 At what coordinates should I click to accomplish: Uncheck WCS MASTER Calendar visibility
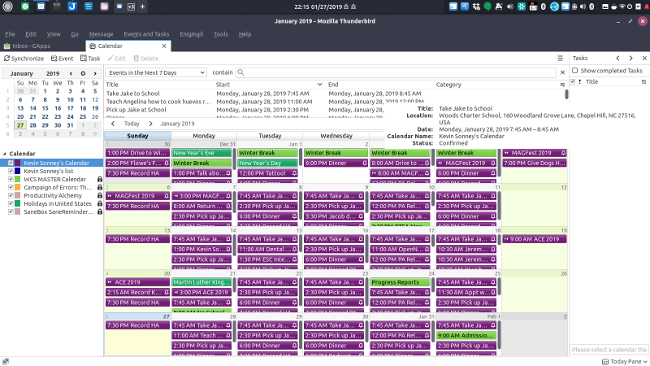tap(11, 179)
